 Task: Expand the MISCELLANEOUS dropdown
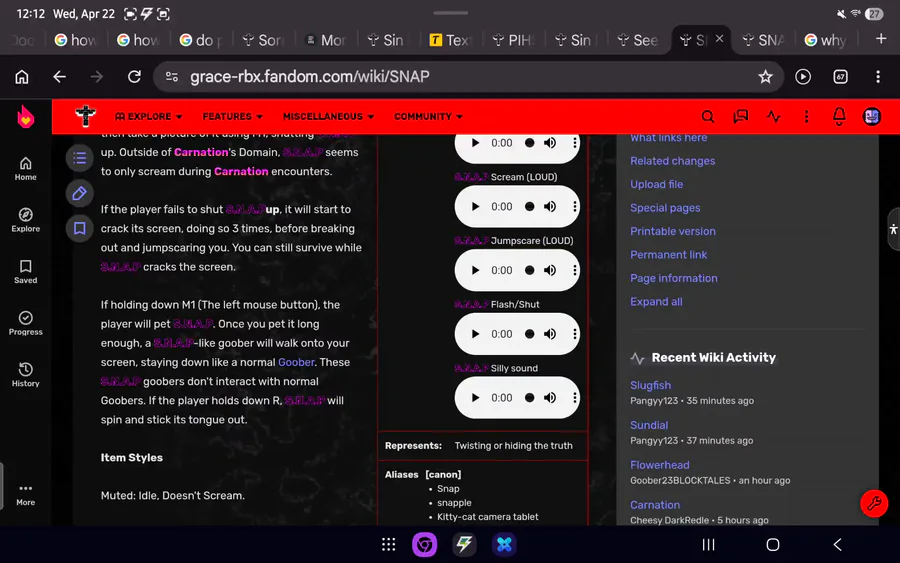328,117
